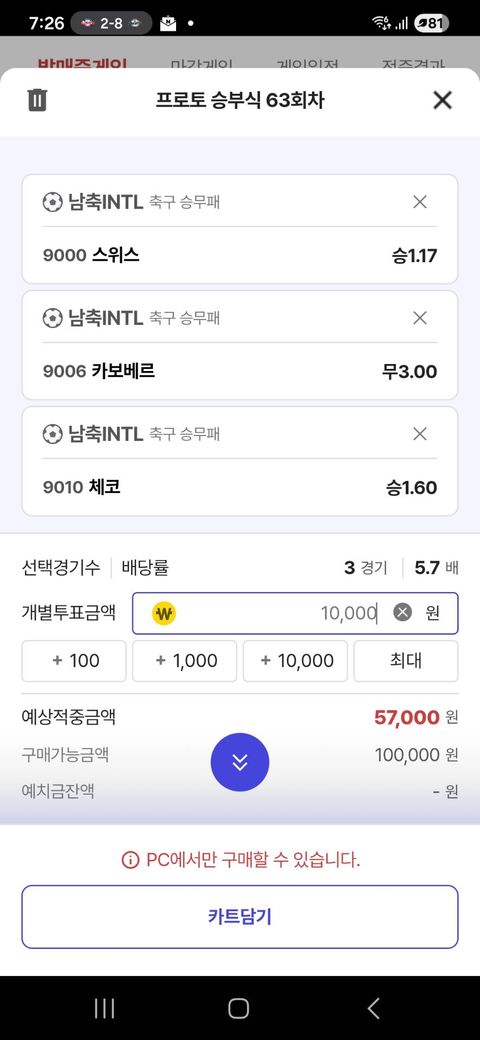Select the 9010 체코 승1.60 row

[240, 488]
